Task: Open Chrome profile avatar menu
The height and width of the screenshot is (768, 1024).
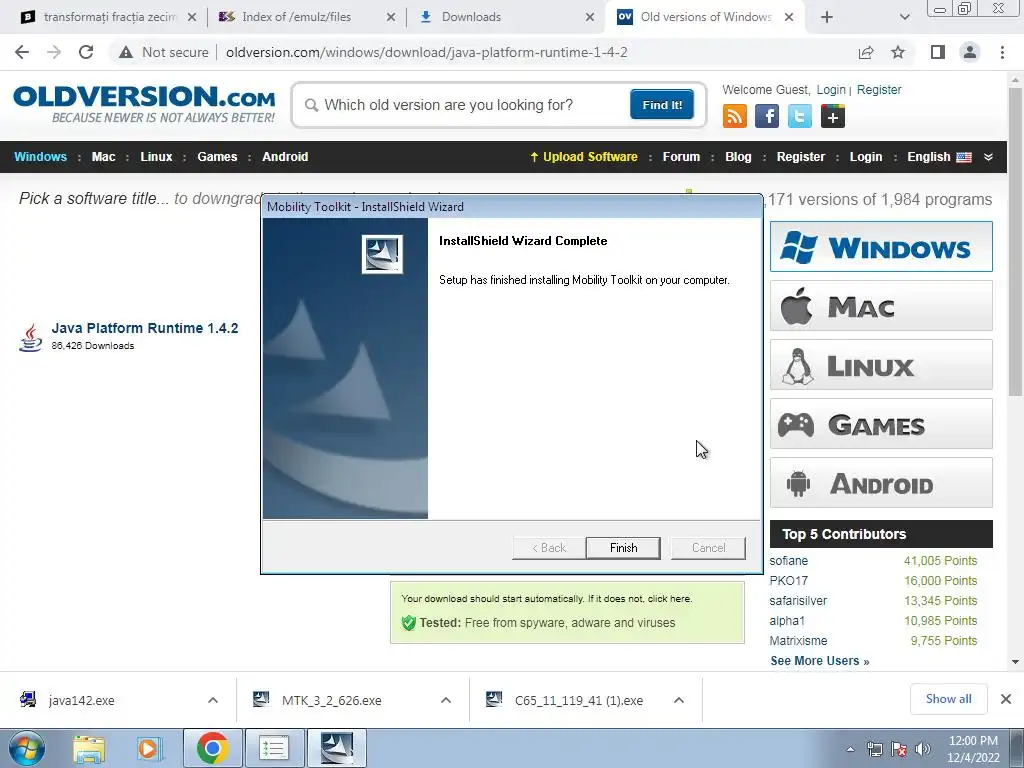Action: click(970, 52)
